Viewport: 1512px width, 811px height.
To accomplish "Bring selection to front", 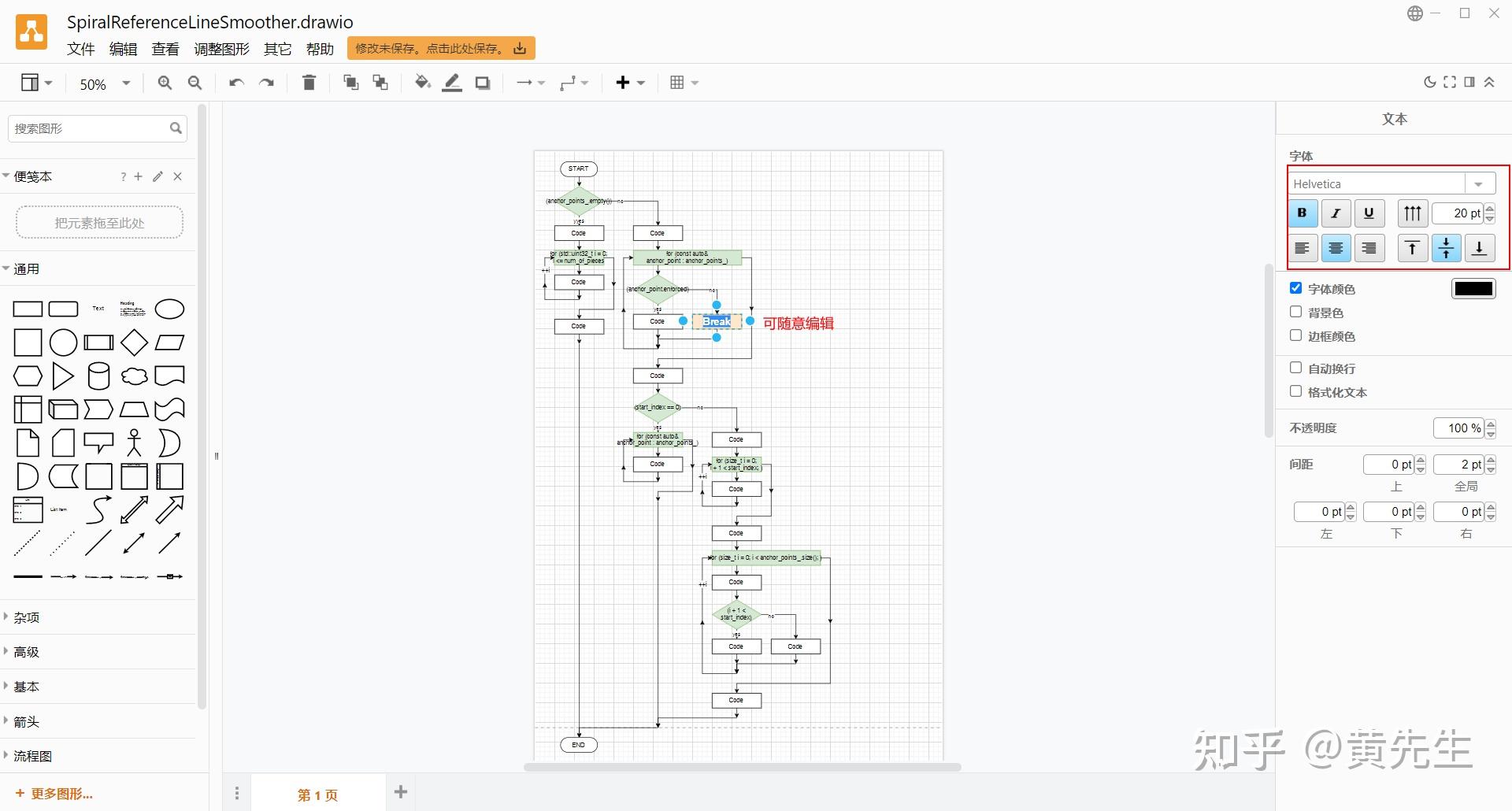I will 350,83.
